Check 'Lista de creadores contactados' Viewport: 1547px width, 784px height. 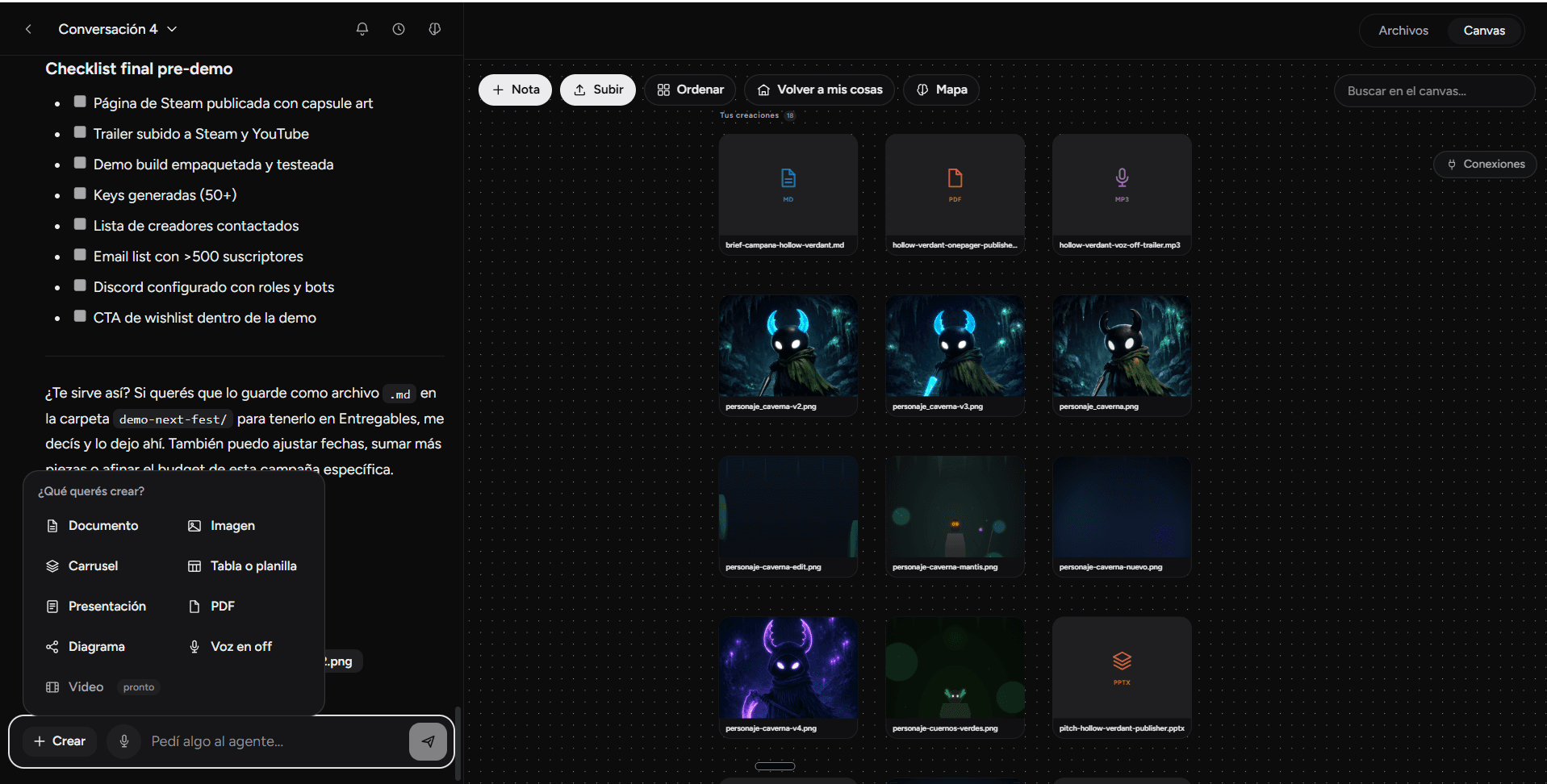tap(80, 224)
